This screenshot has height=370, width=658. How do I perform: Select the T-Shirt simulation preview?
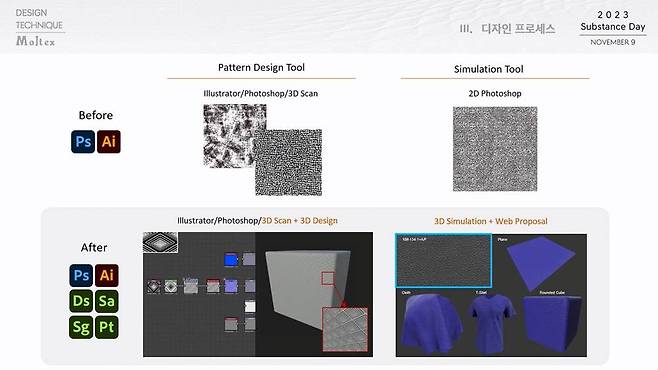[x=492, y=323]
